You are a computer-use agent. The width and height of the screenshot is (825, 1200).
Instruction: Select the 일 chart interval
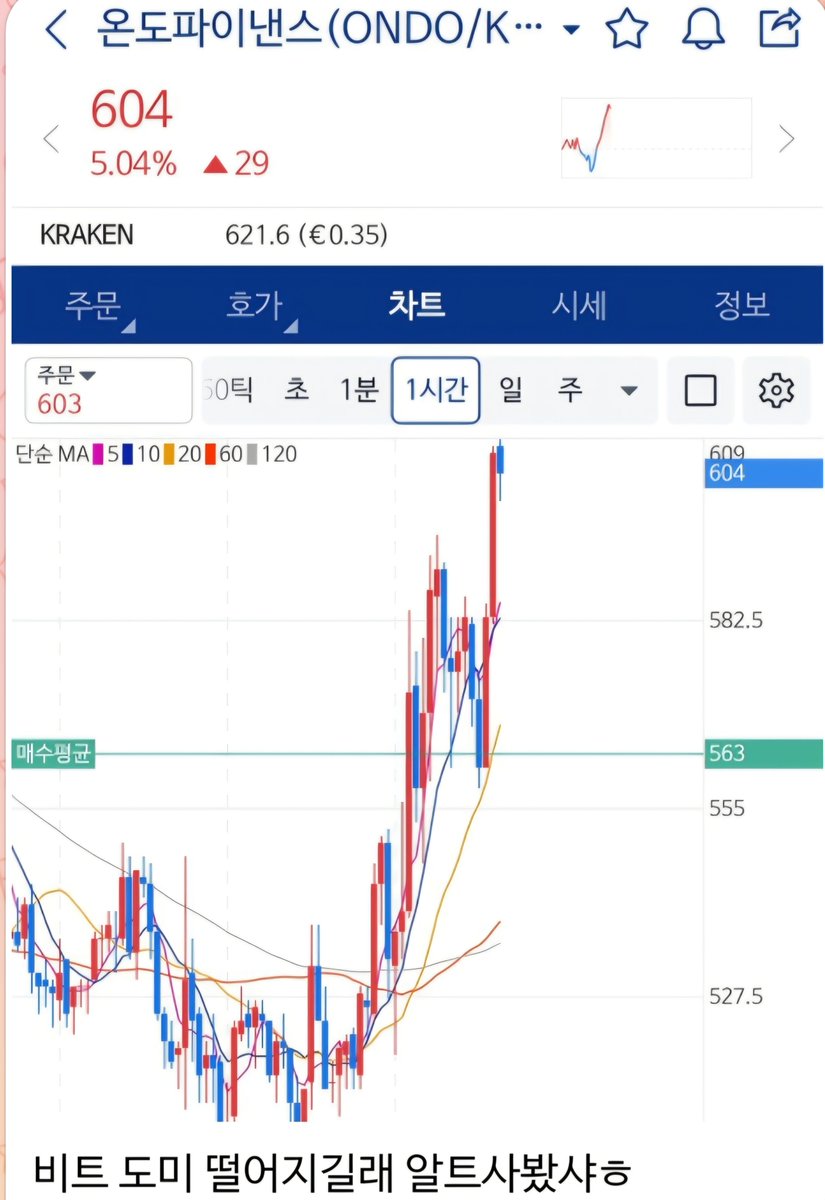point(511,390)
